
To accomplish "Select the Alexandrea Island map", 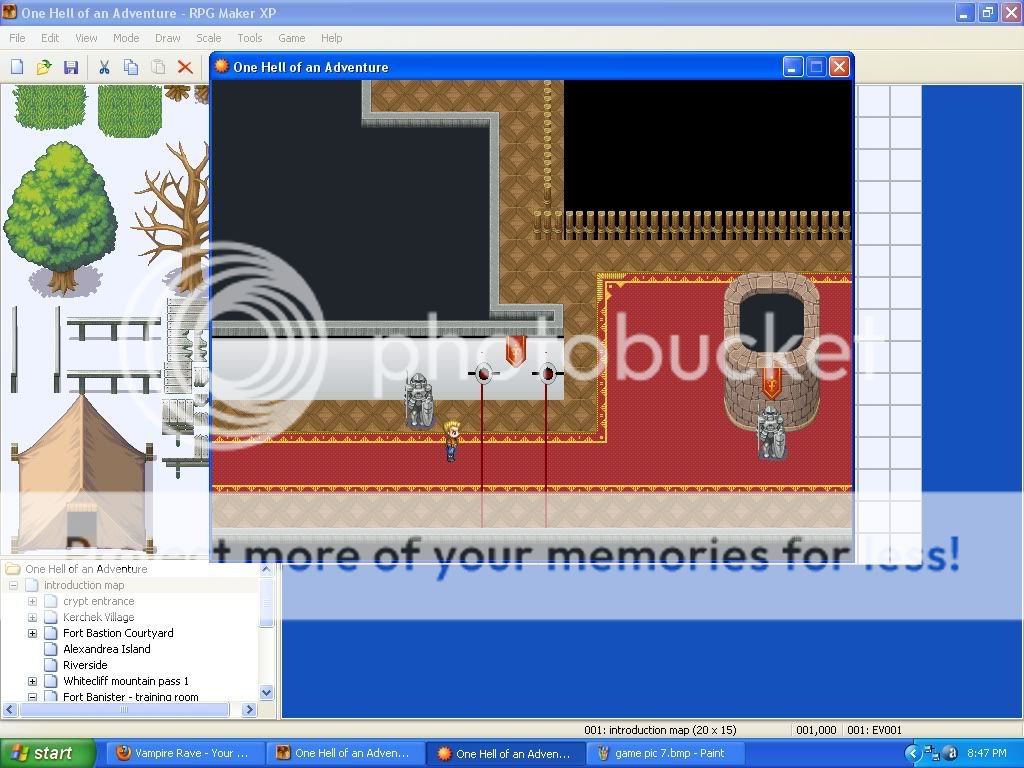I will [x=106, y=649].
